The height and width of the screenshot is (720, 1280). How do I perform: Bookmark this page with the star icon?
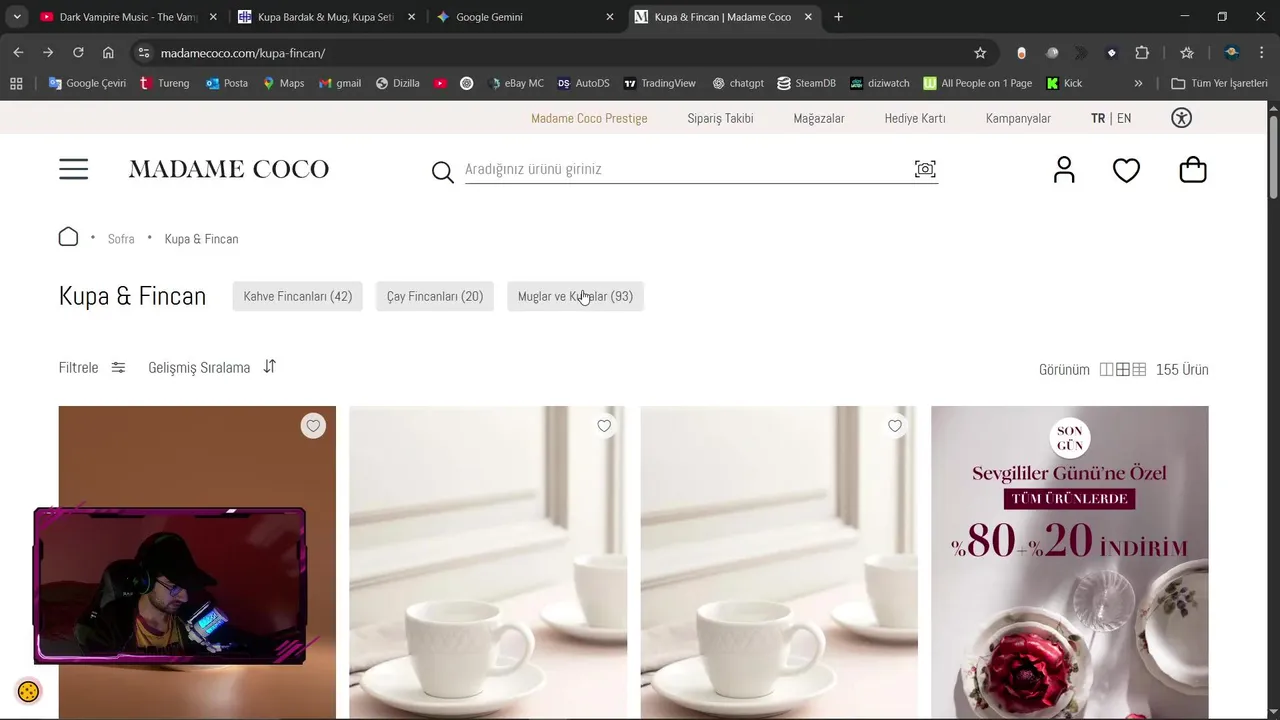[980, 53]
